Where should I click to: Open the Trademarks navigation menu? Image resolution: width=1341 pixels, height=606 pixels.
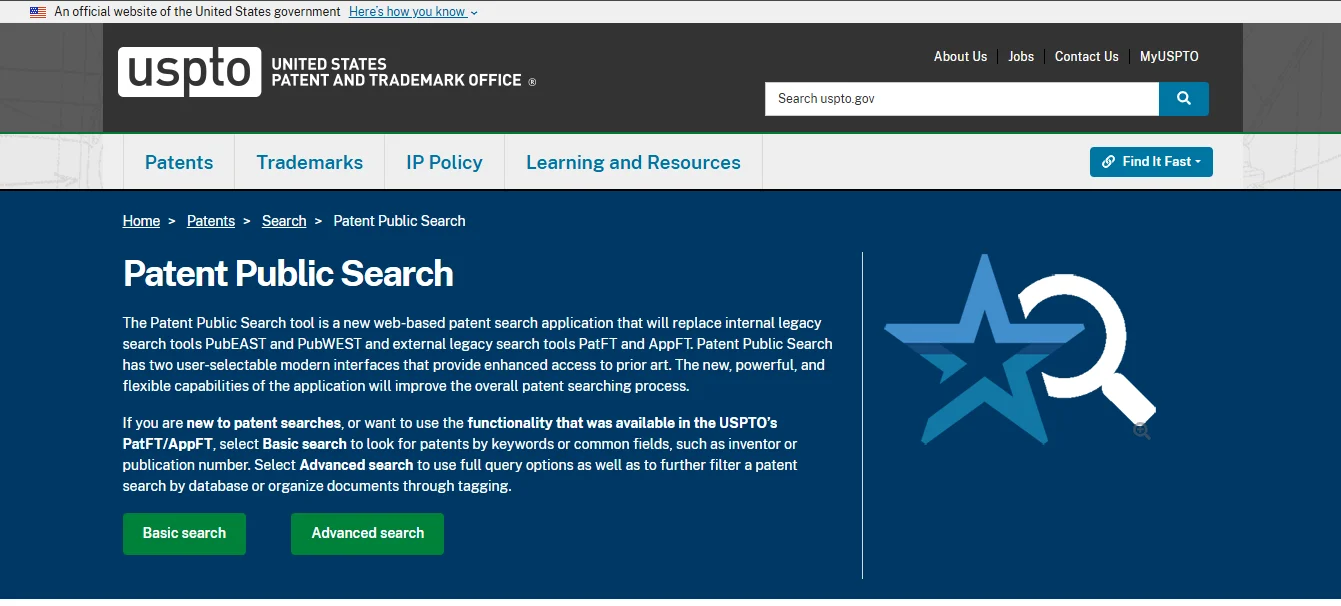310,162
